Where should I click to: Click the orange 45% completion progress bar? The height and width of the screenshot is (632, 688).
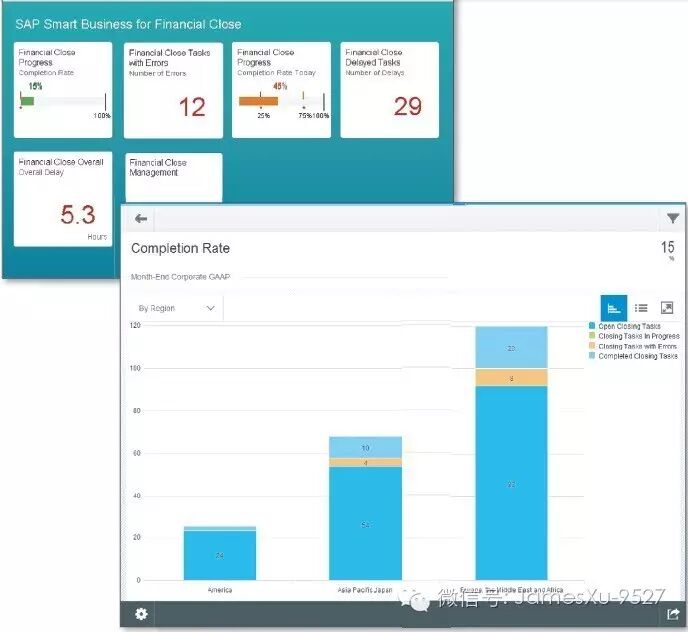258,101
